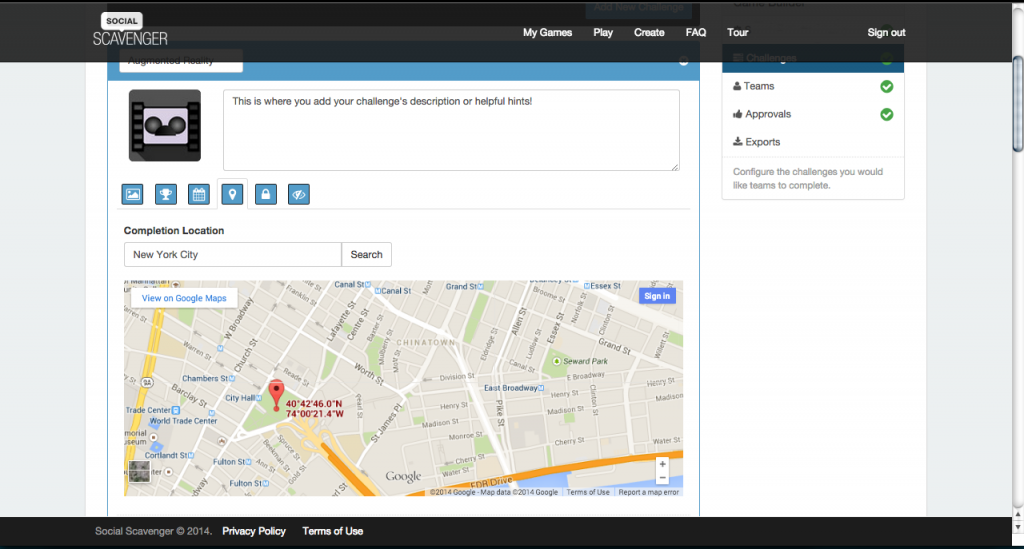The height and width of the screenshot is (549, 1024).
Task: Click the City Hall station label on map
Action: pyautogui.click(x=240, y=398)
